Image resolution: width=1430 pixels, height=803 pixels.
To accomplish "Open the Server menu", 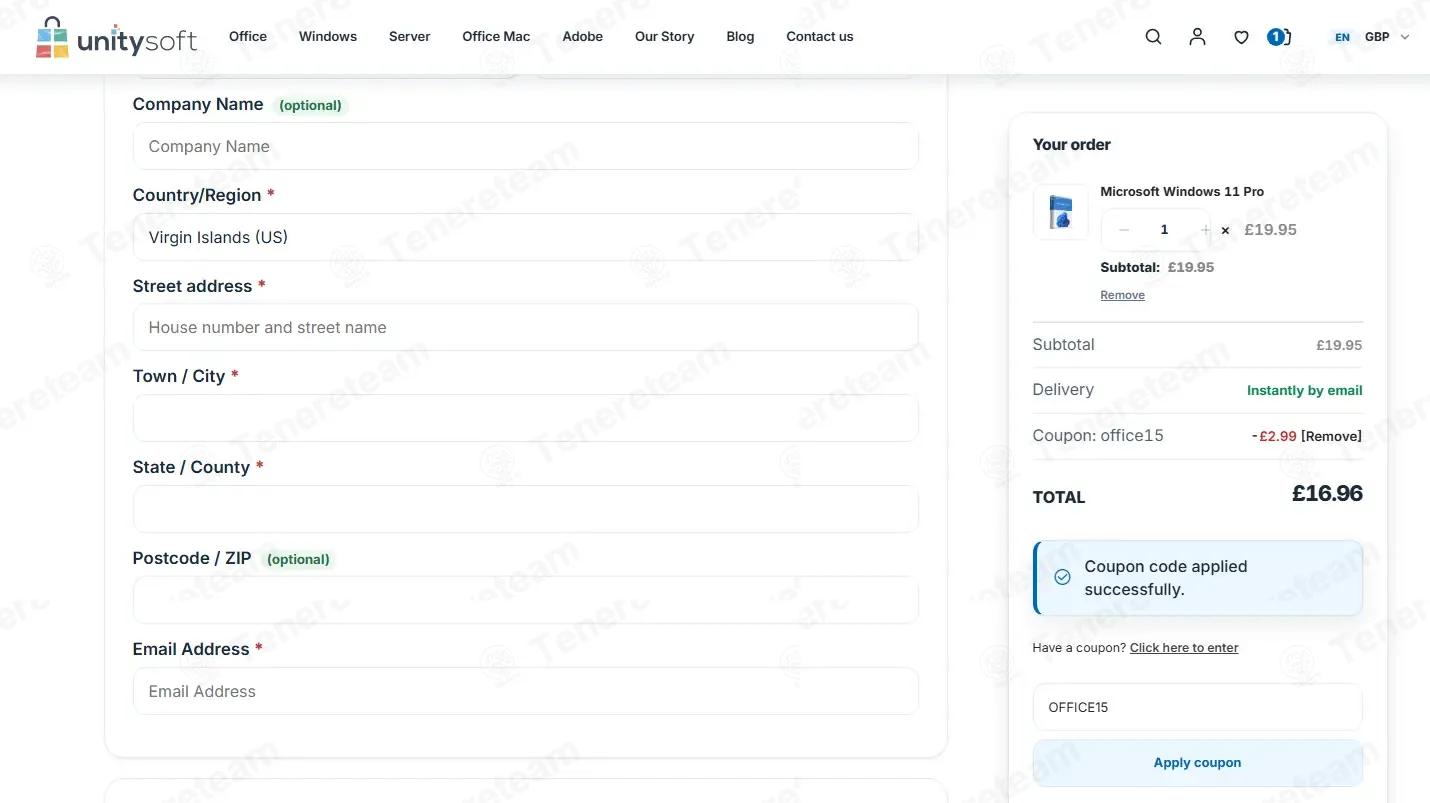I will point(409,37).
